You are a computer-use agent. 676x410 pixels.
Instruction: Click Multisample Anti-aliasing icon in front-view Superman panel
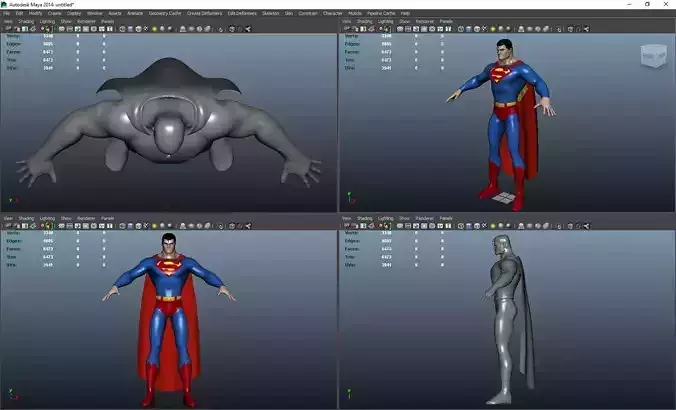[199, 225]
